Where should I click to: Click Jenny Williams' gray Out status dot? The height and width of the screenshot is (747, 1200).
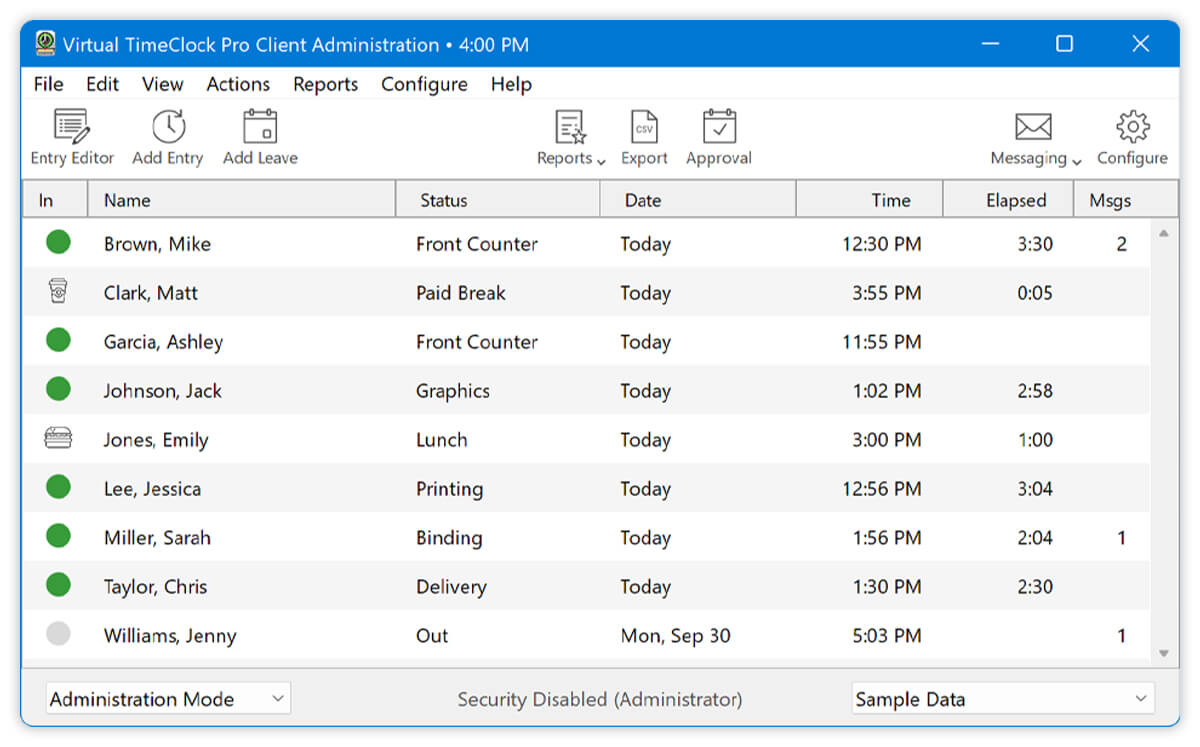(57, 635)
